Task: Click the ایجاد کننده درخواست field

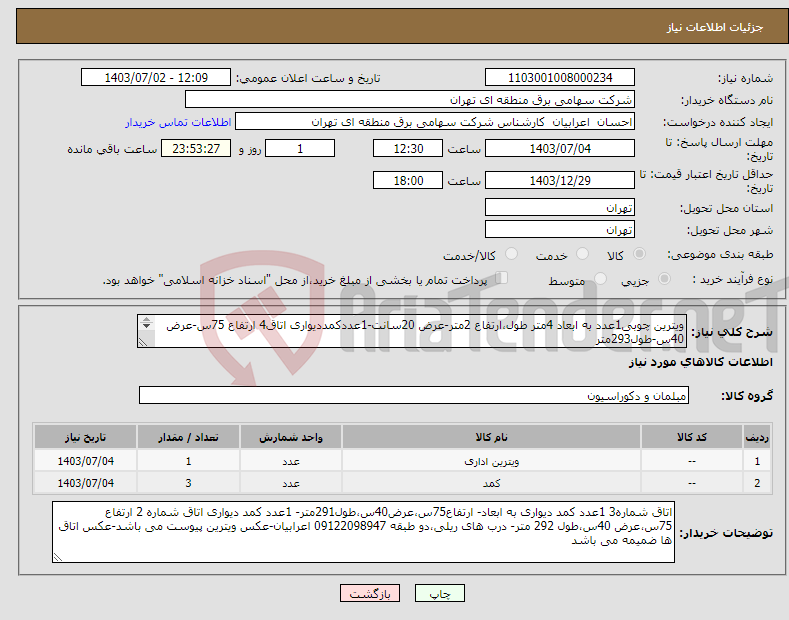Action: coord(435,122)
